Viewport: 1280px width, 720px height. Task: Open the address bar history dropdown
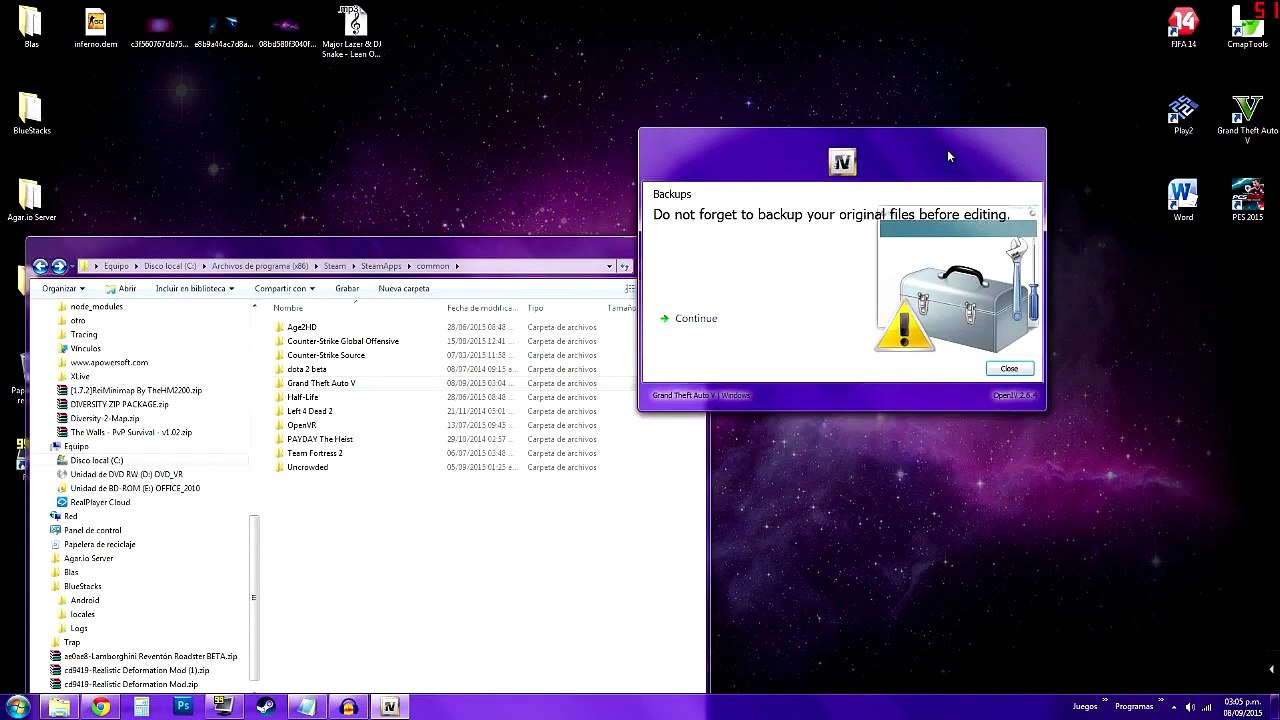[x=609, y=267]
